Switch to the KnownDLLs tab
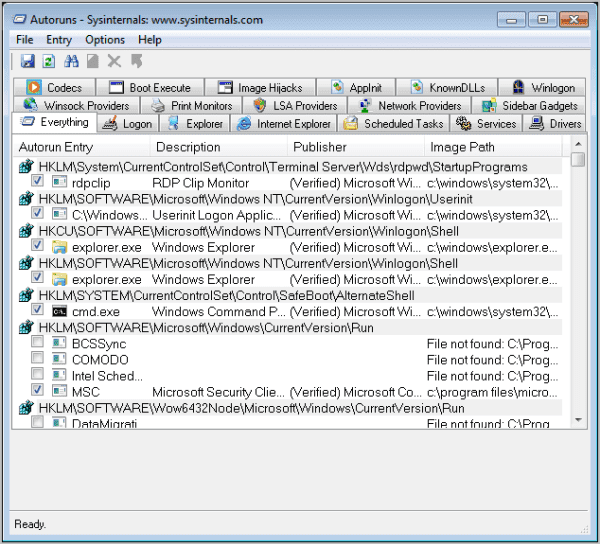 pyautogui.click(x=447, y=88)
